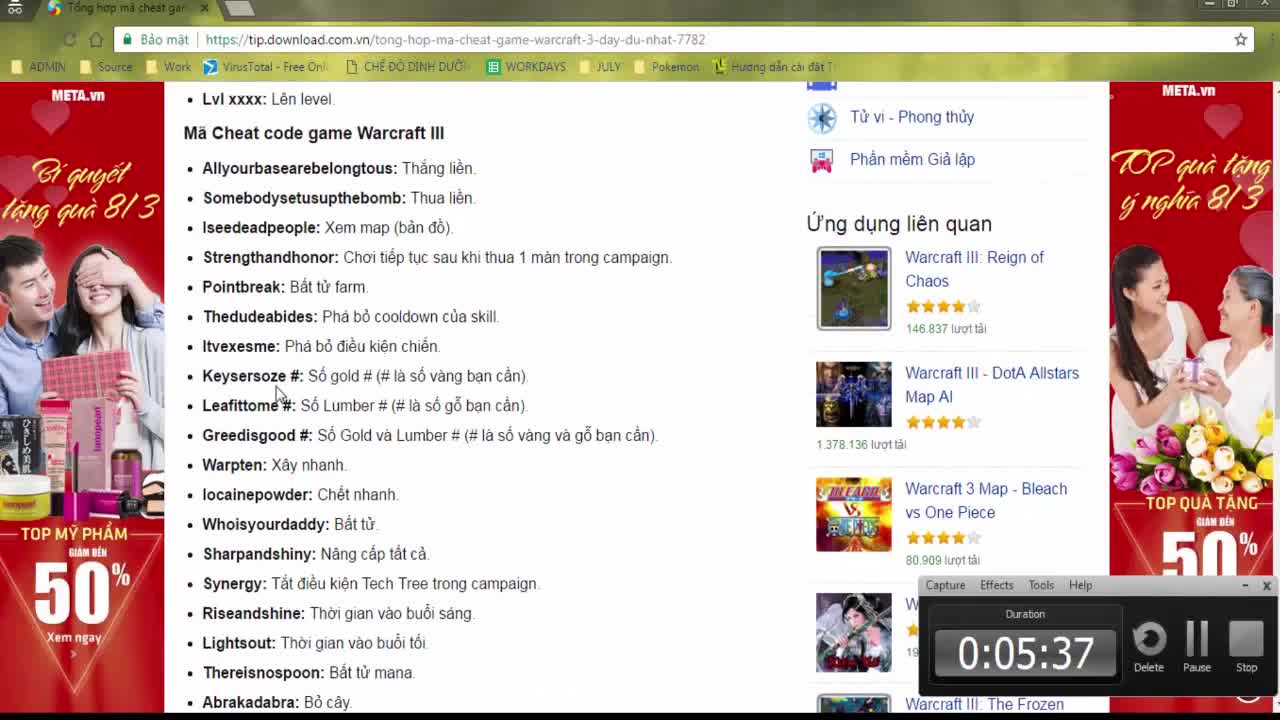
Task: Open the Pokemon bookmark folder
Action: click(x=666, y=67)
